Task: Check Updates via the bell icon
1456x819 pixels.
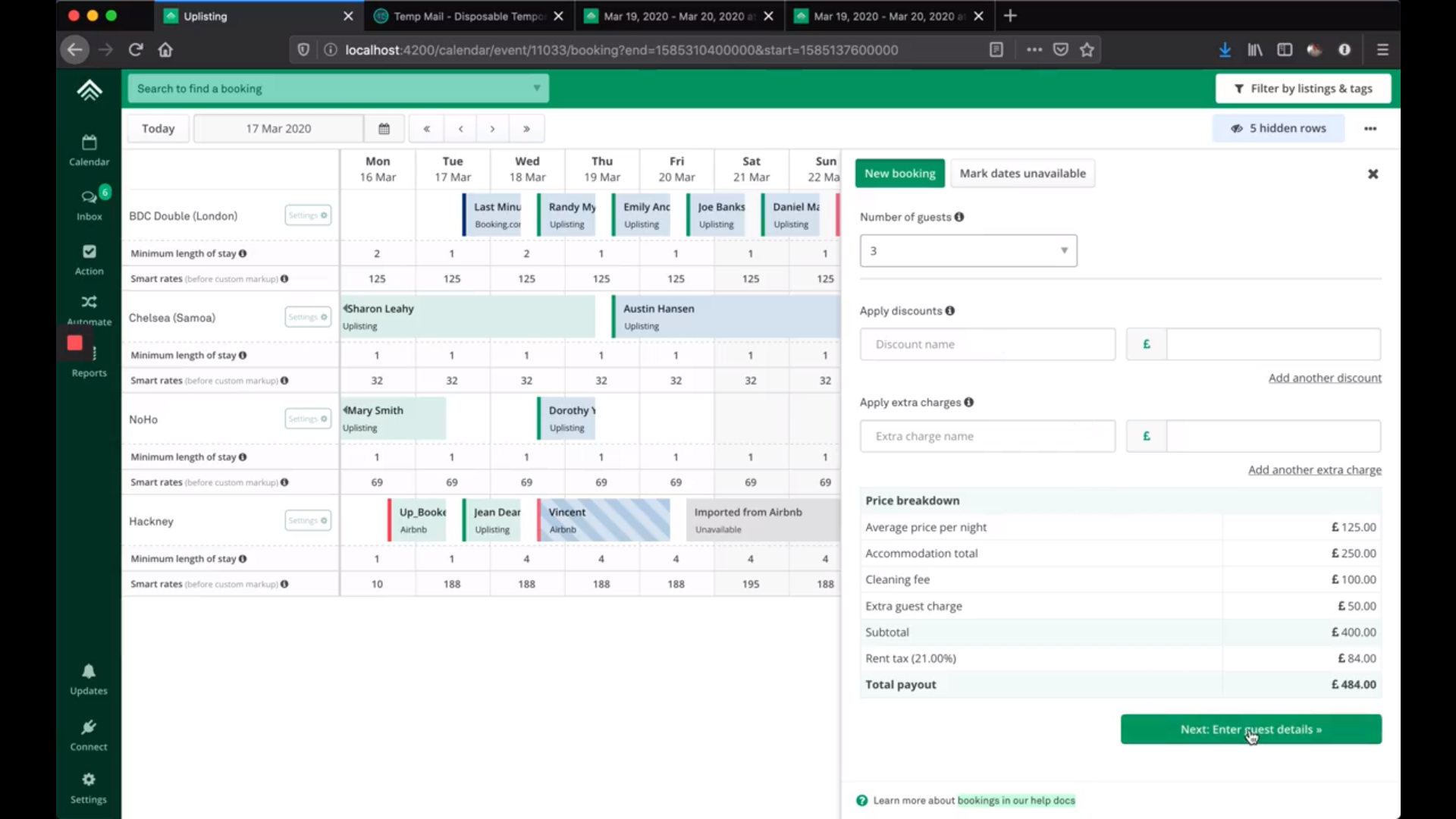Action: (x=89, y=677)
